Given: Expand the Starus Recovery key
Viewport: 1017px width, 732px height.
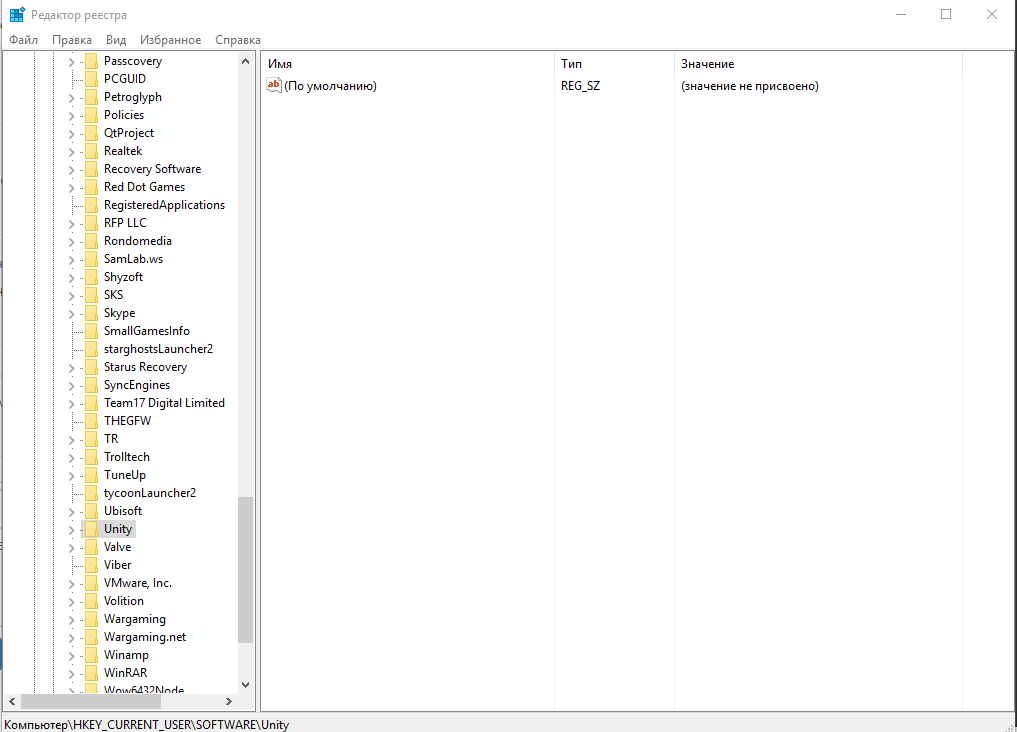Looking at the screenshot, I should tap(71, 368).
